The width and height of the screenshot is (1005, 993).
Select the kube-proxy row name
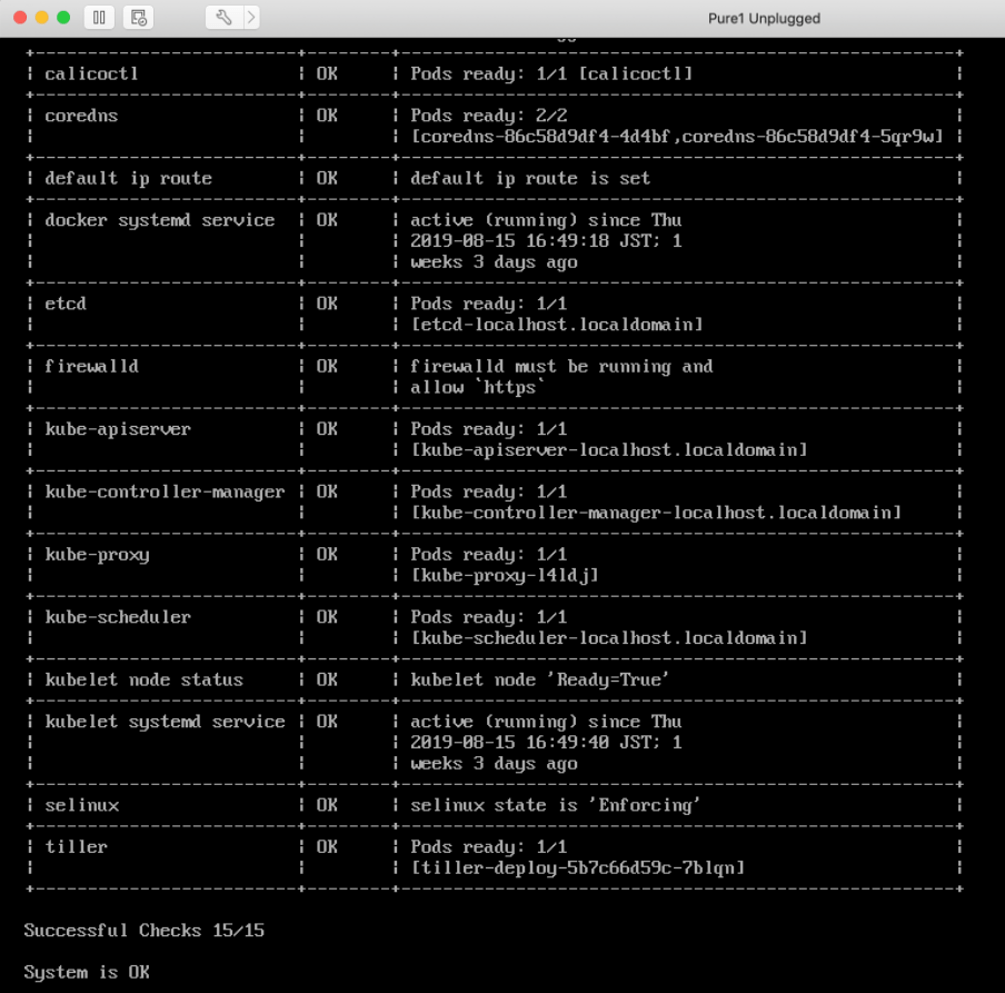pyautogui.click(x=97, y=555)
